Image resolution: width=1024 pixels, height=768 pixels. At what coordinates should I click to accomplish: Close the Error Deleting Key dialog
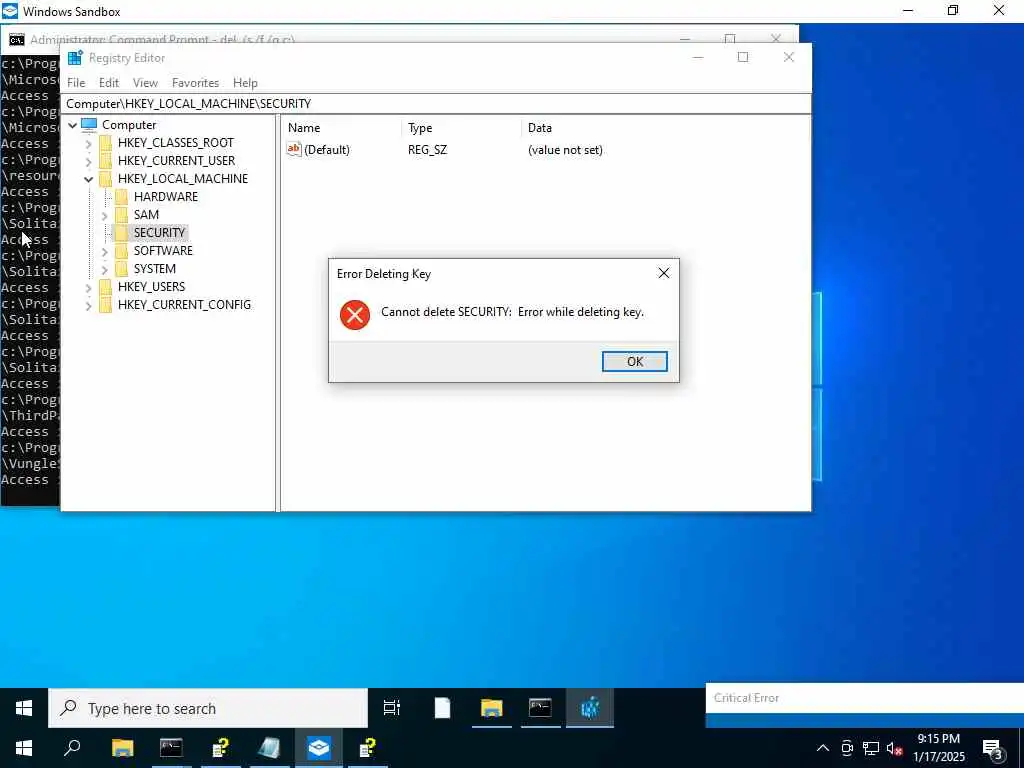point(664,273)
